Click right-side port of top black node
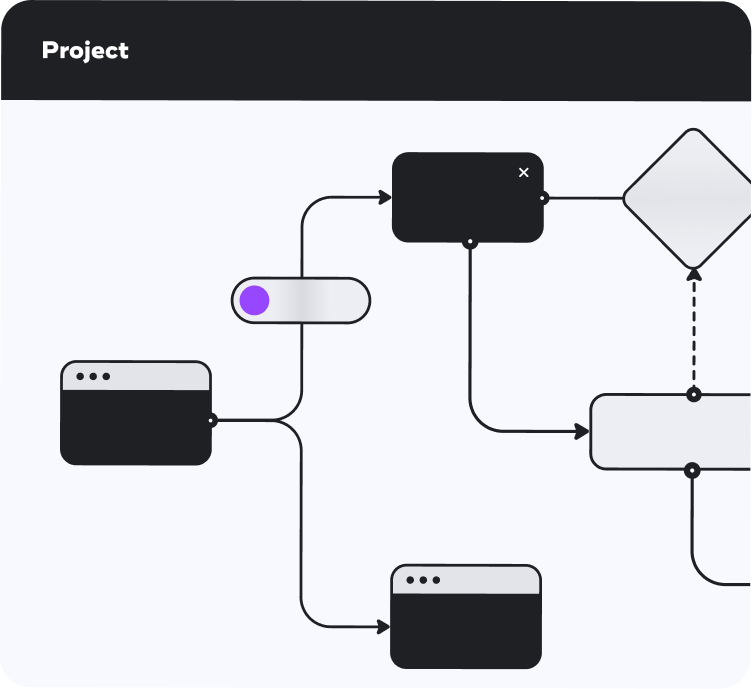Image resolution: width=752 pixels, height=689 pixels. tap(543, 198)
